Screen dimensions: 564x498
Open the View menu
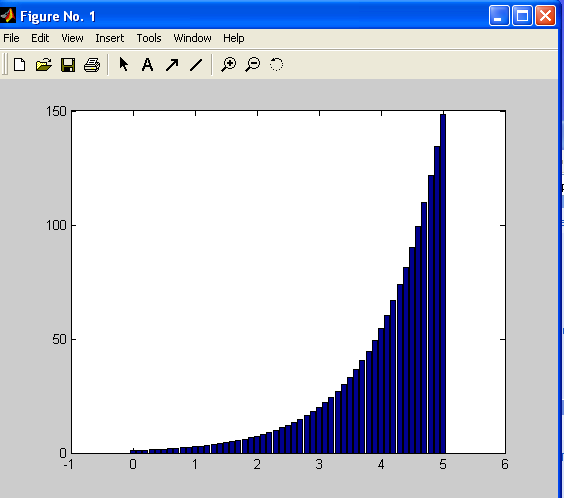[72, 38]
